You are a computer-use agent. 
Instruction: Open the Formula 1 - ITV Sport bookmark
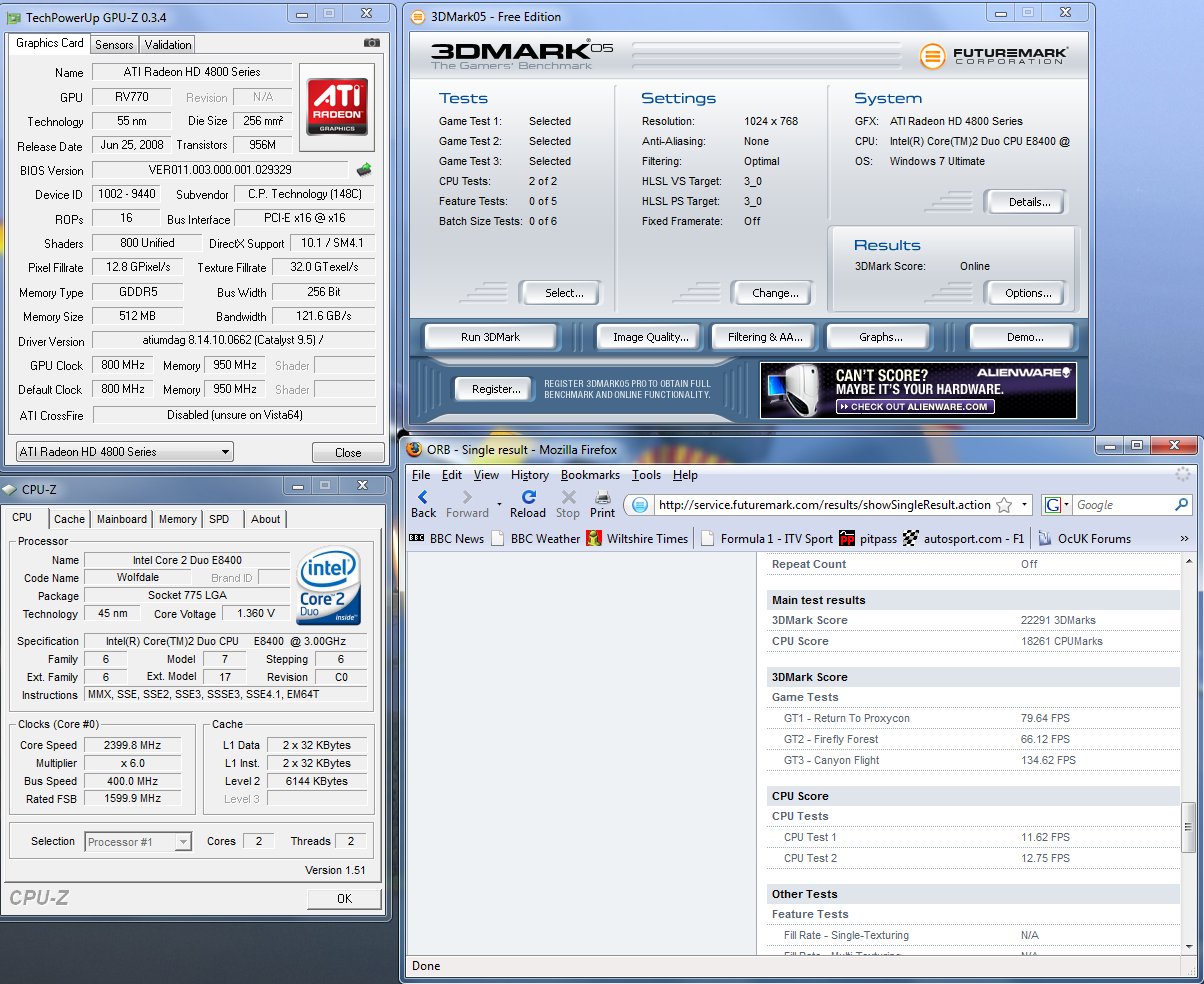tap(767, 538)
